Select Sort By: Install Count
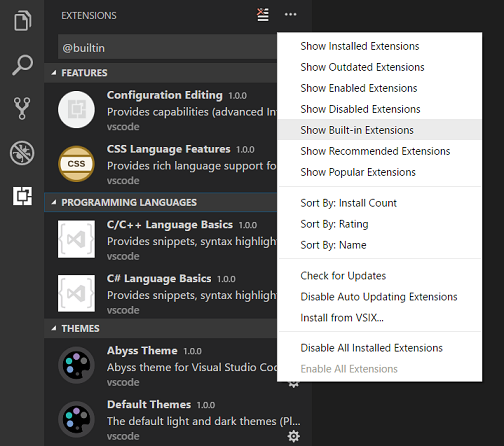The image size is (504, 446). point(379,203)
